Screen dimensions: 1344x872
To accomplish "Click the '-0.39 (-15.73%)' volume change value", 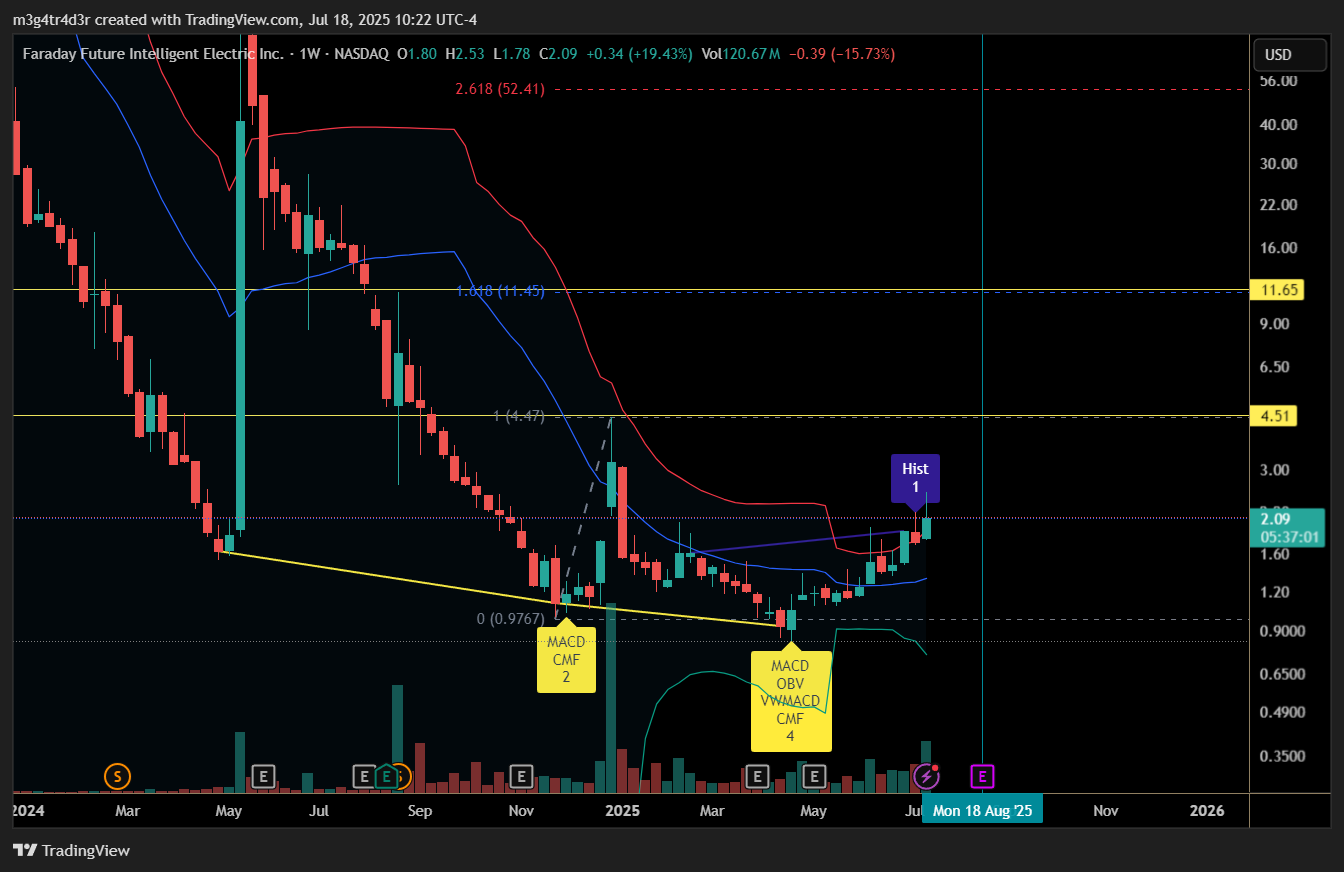I will pos(842,54).
